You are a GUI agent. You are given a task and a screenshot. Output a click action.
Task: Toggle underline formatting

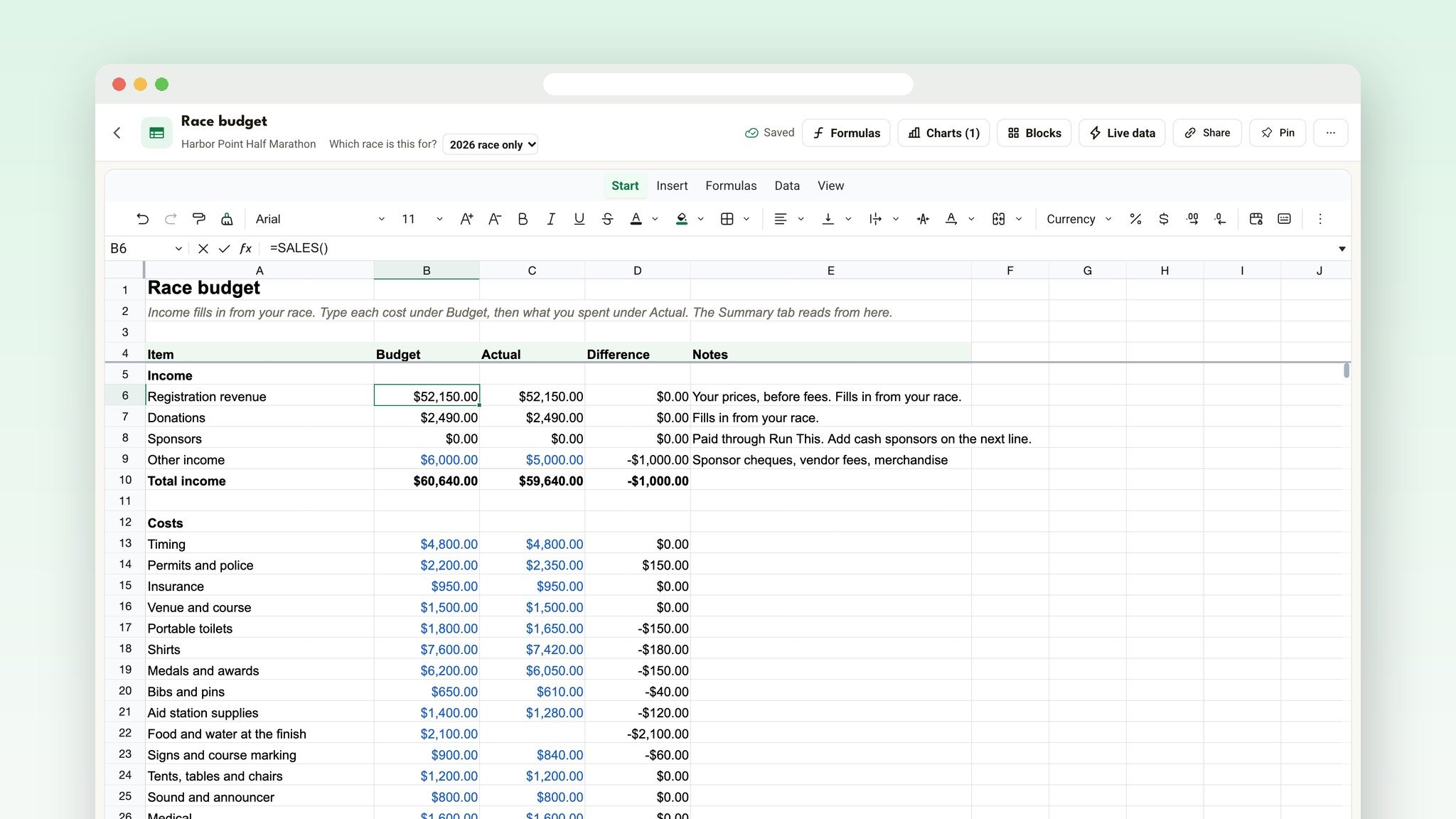(579, 219)
